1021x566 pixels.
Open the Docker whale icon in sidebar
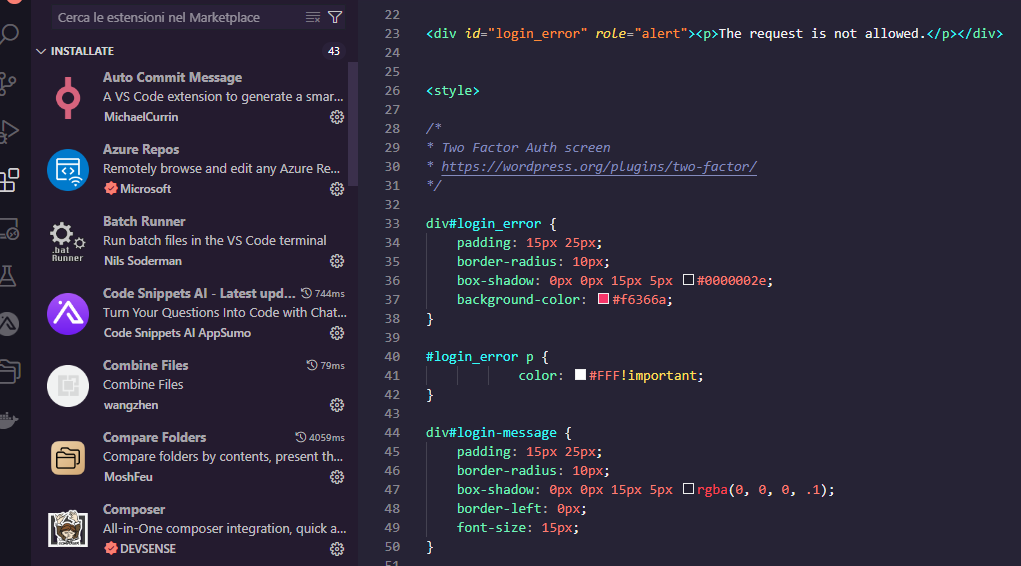(x=8, y=420)
